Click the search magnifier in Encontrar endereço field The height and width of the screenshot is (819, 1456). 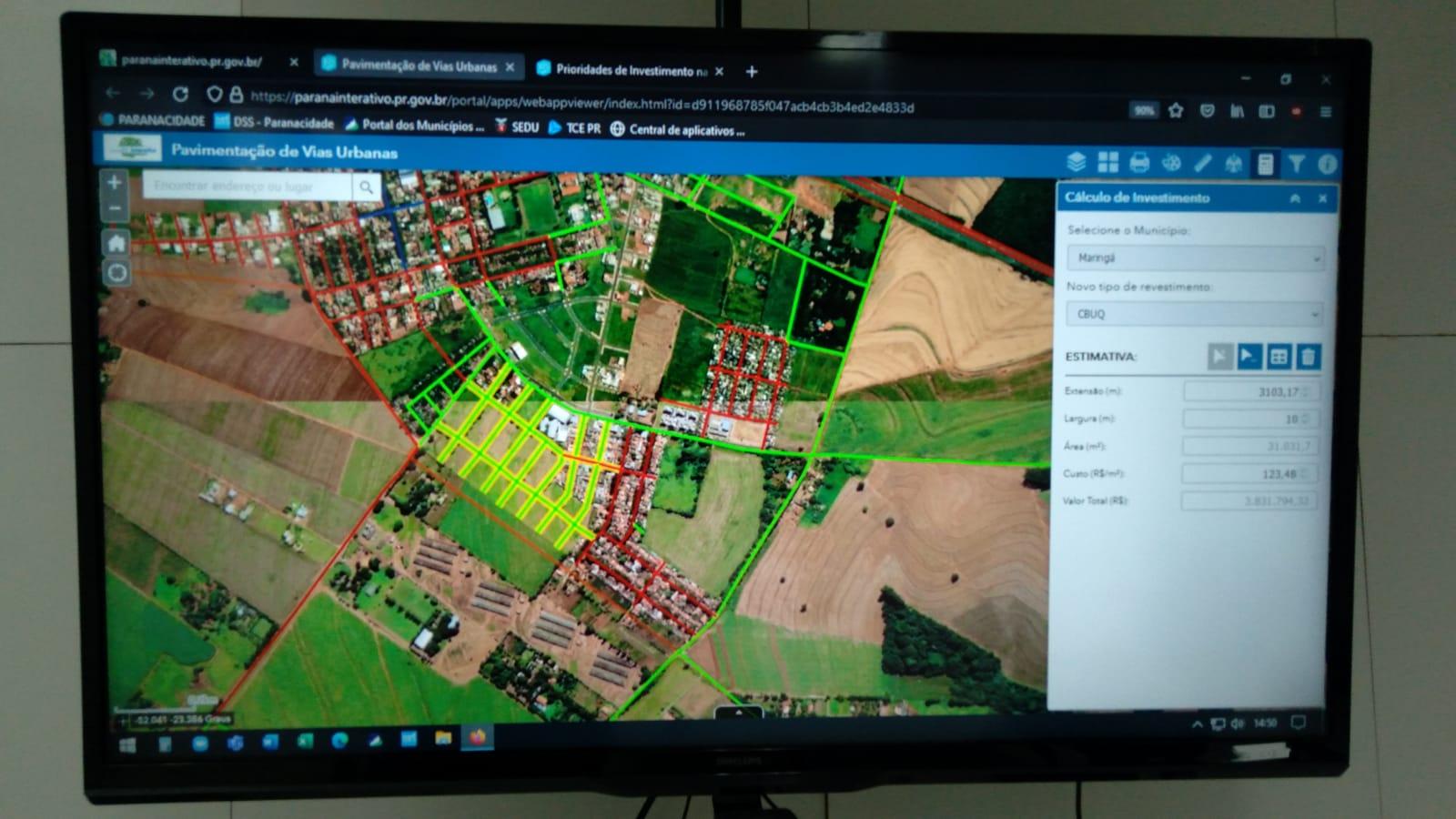click(367, 187)
